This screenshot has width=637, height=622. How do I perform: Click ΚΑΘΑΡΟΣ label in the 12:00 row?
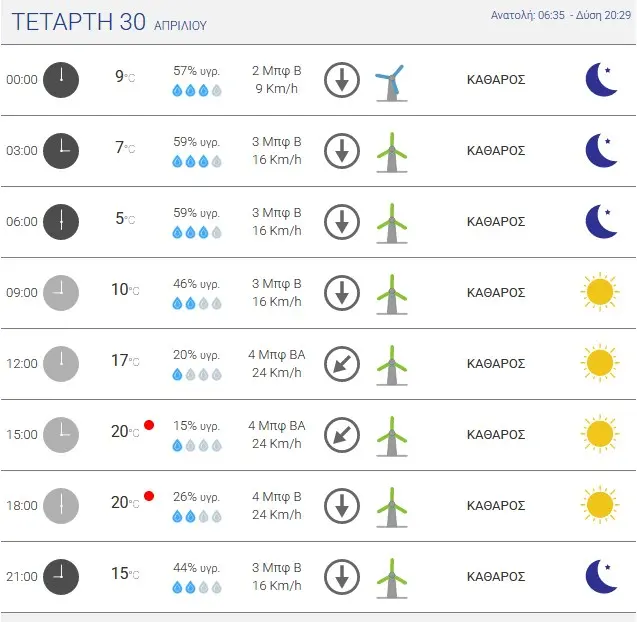(x=496, y=364)
